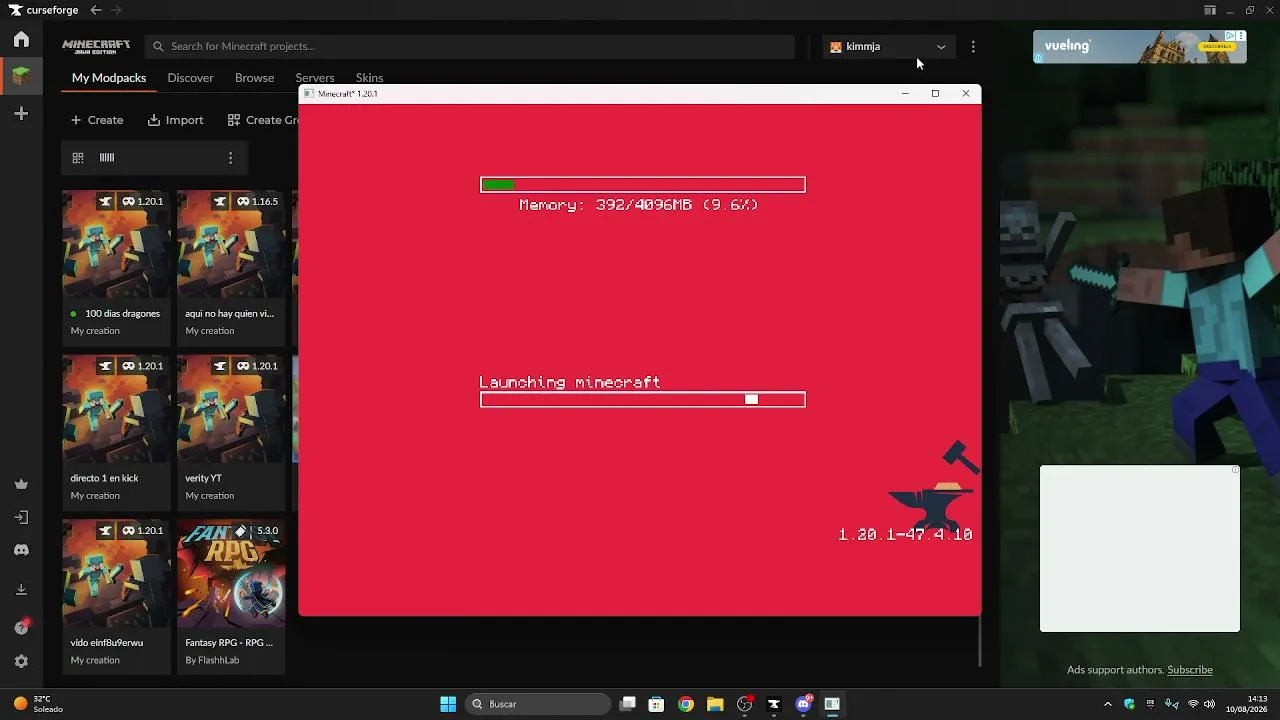The width and height of the screenshot is (1280, 720).
Task: Open File Explorer from the taskbar
Action: tap(715, 704)
